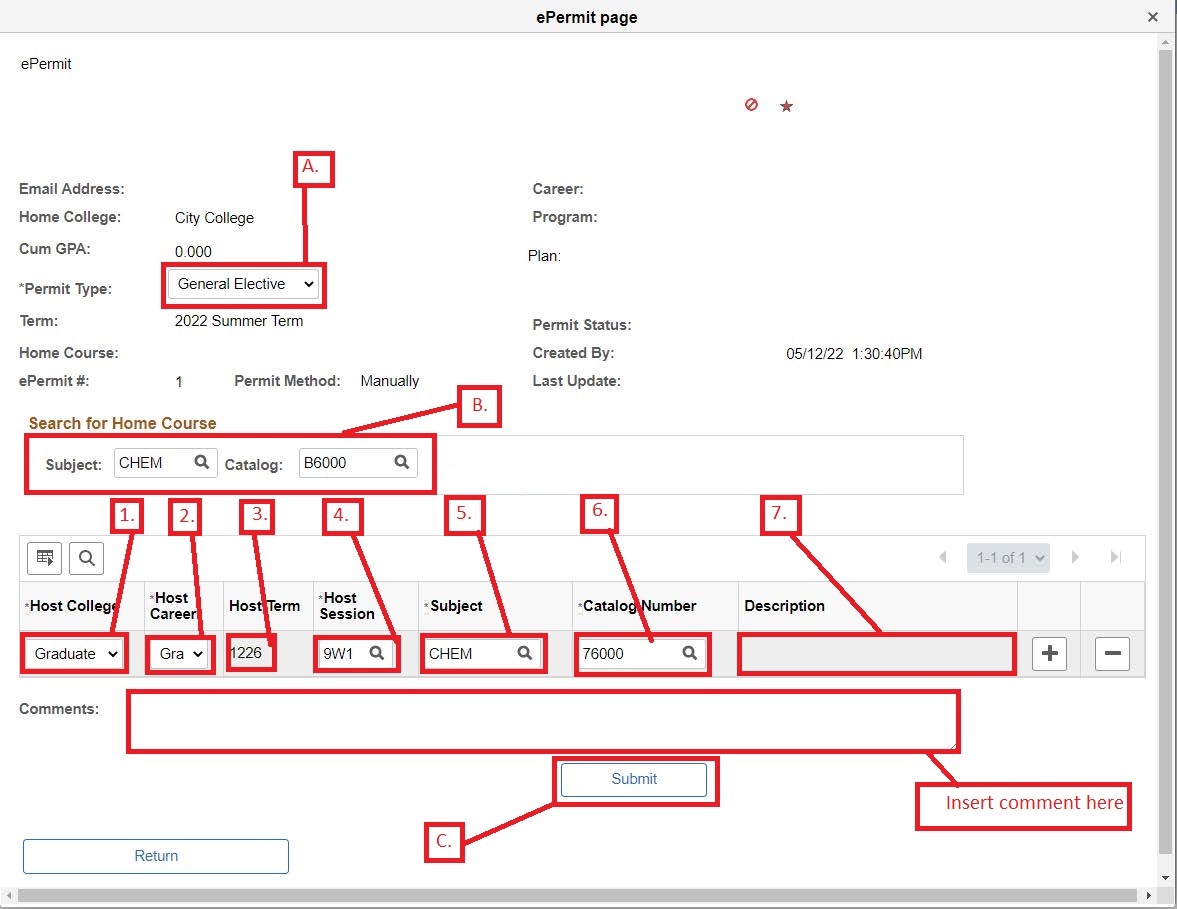This screenshot has height=909, width=1177.
Task: Click the Return button
Action: coord(155,856)
